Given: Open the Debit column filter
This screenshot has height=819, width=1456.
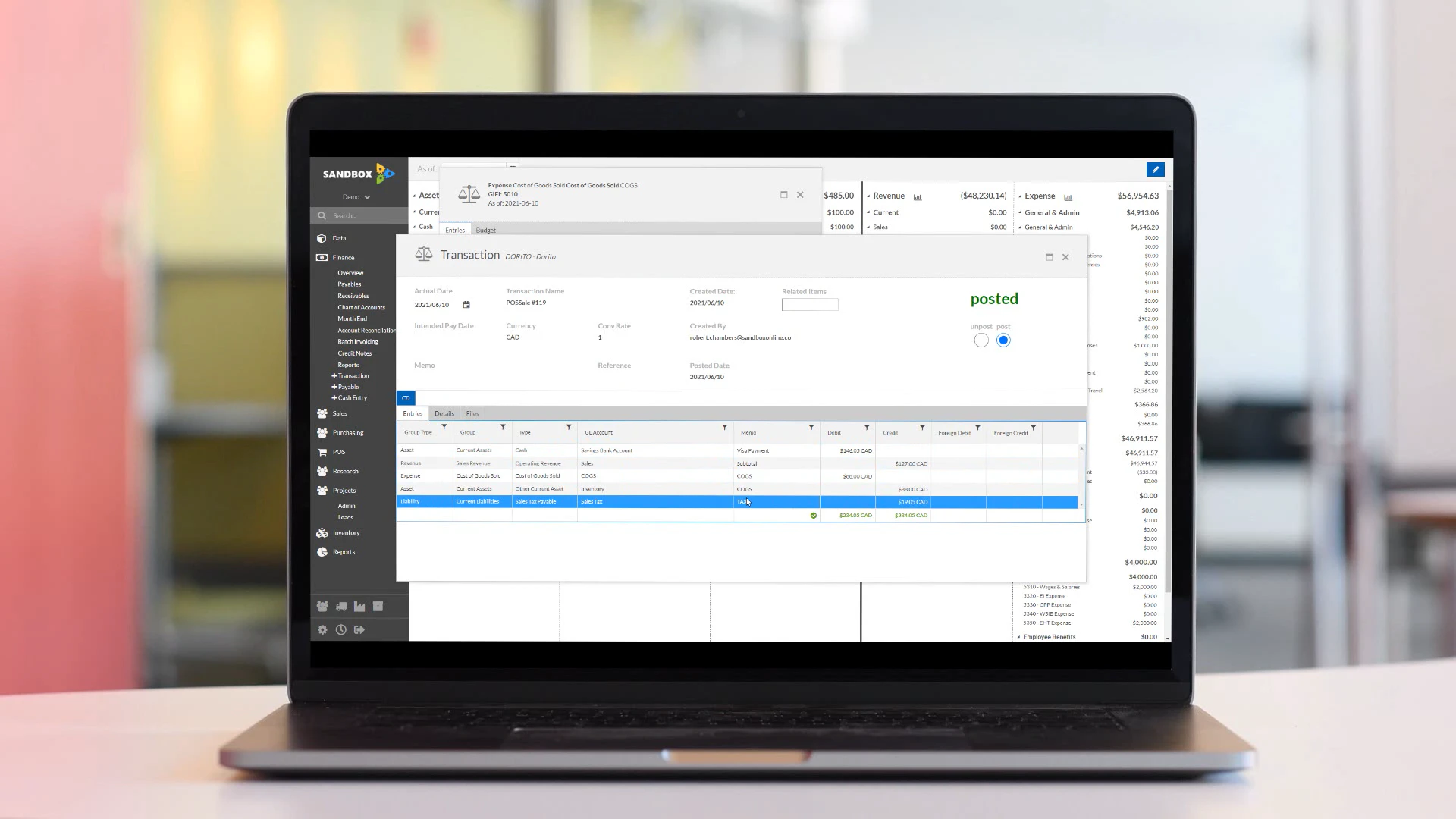Looking at the screenshot, I should click(867, 428).
